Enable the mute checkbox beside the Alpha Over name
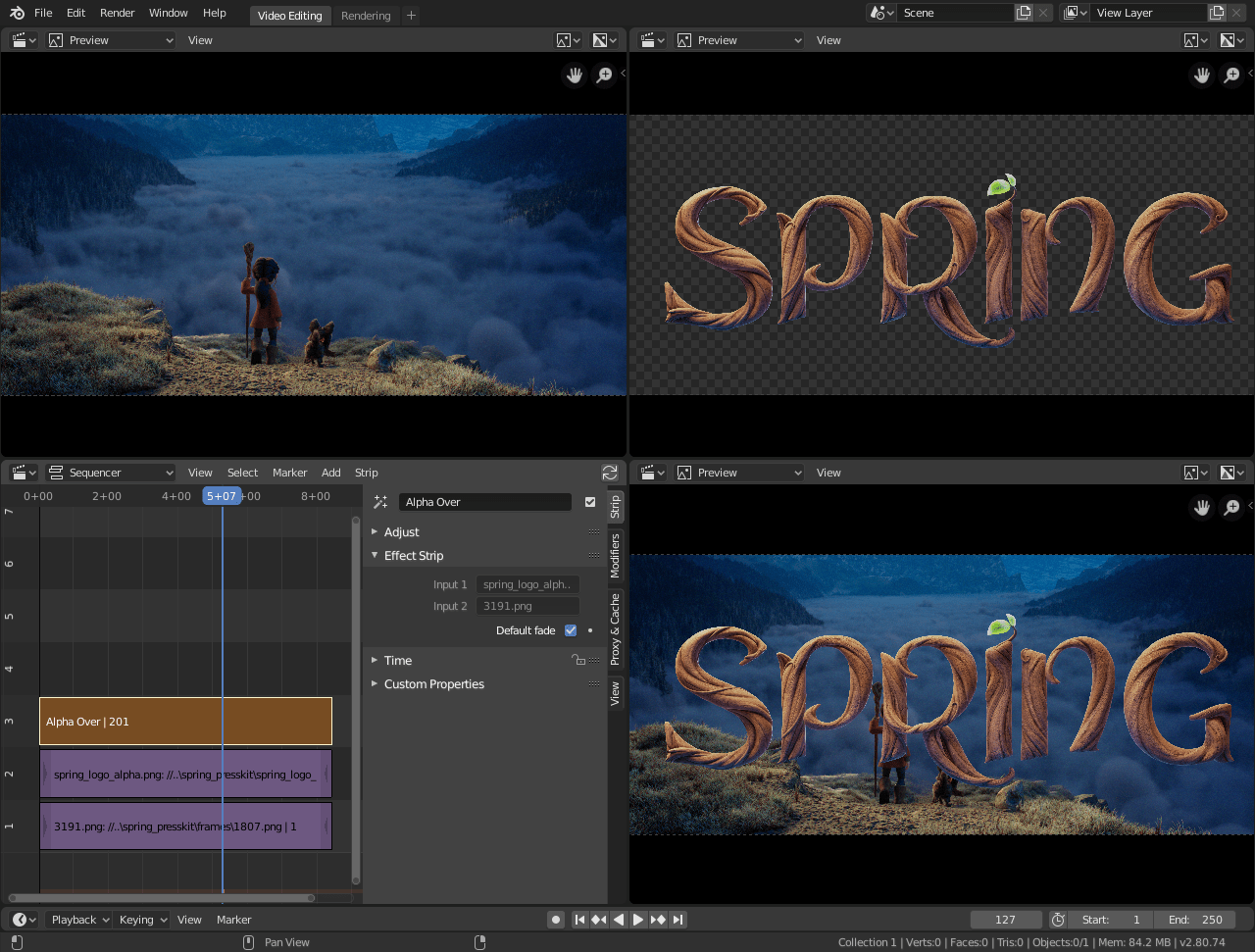This screenshot has width=1255, height=952. 590,501
